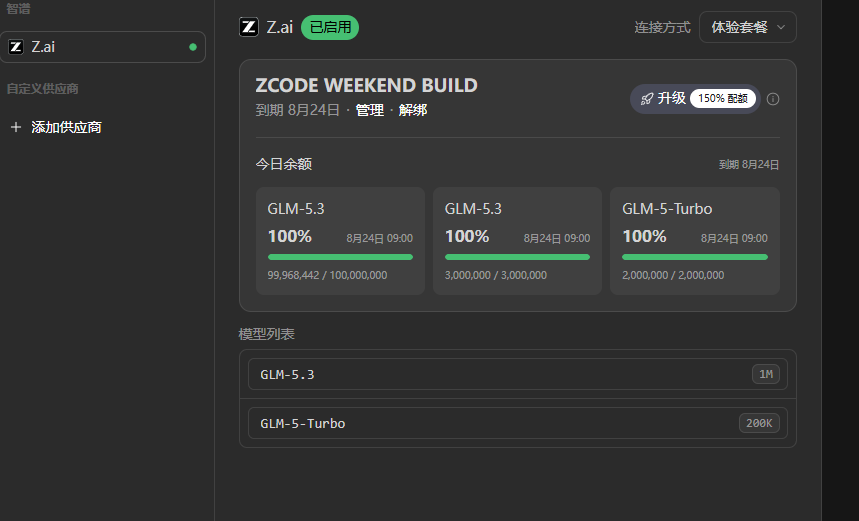
Task: Click the green status dot on Z.ai entry
Action: coord(193,47)
